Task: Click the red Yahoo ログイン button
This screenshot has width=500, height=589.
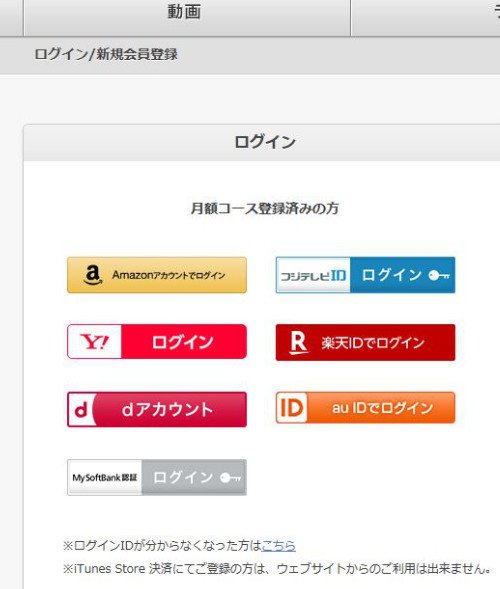Action: point(157,341)
